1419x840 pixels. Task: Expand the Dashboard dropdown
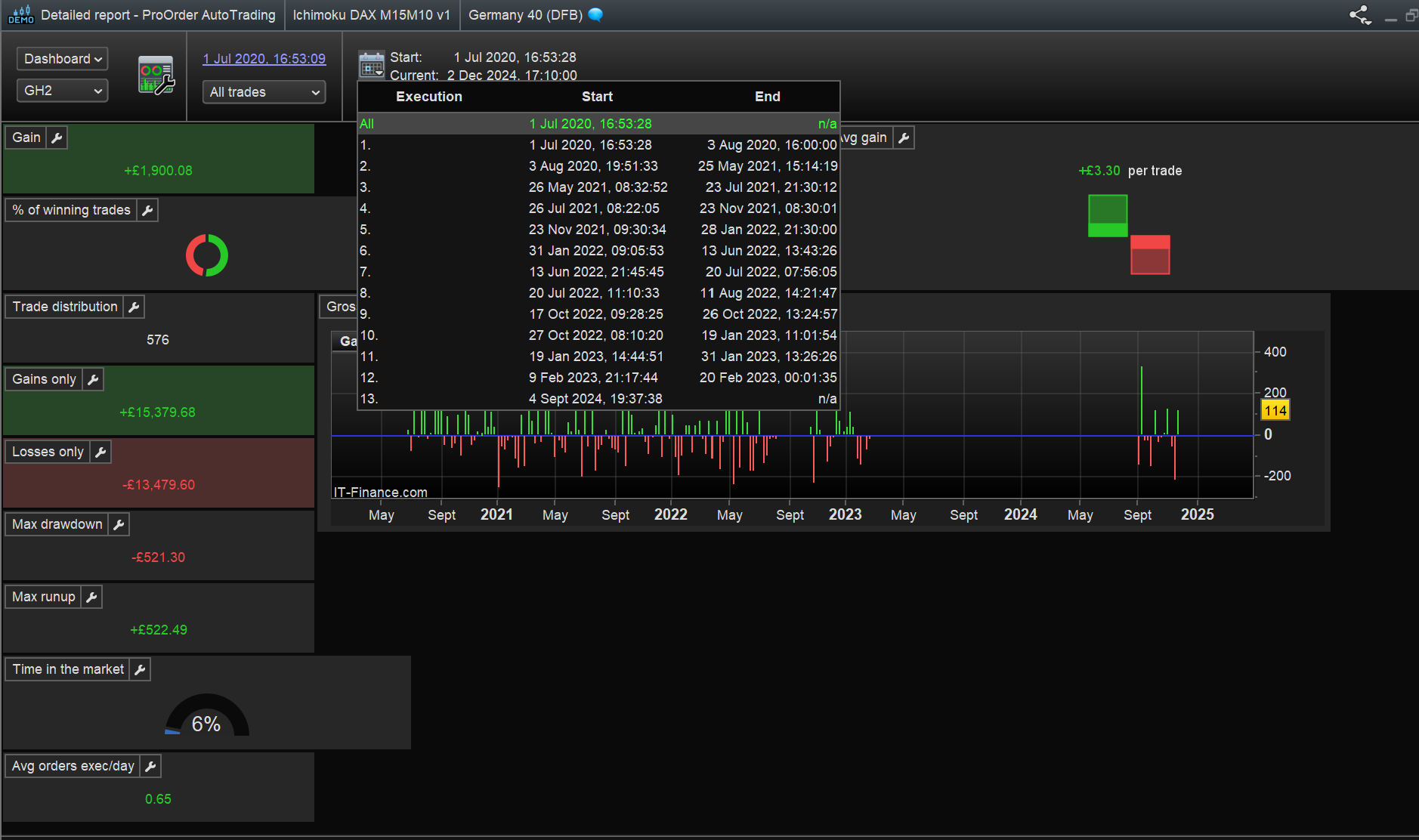tap(62, 59)
